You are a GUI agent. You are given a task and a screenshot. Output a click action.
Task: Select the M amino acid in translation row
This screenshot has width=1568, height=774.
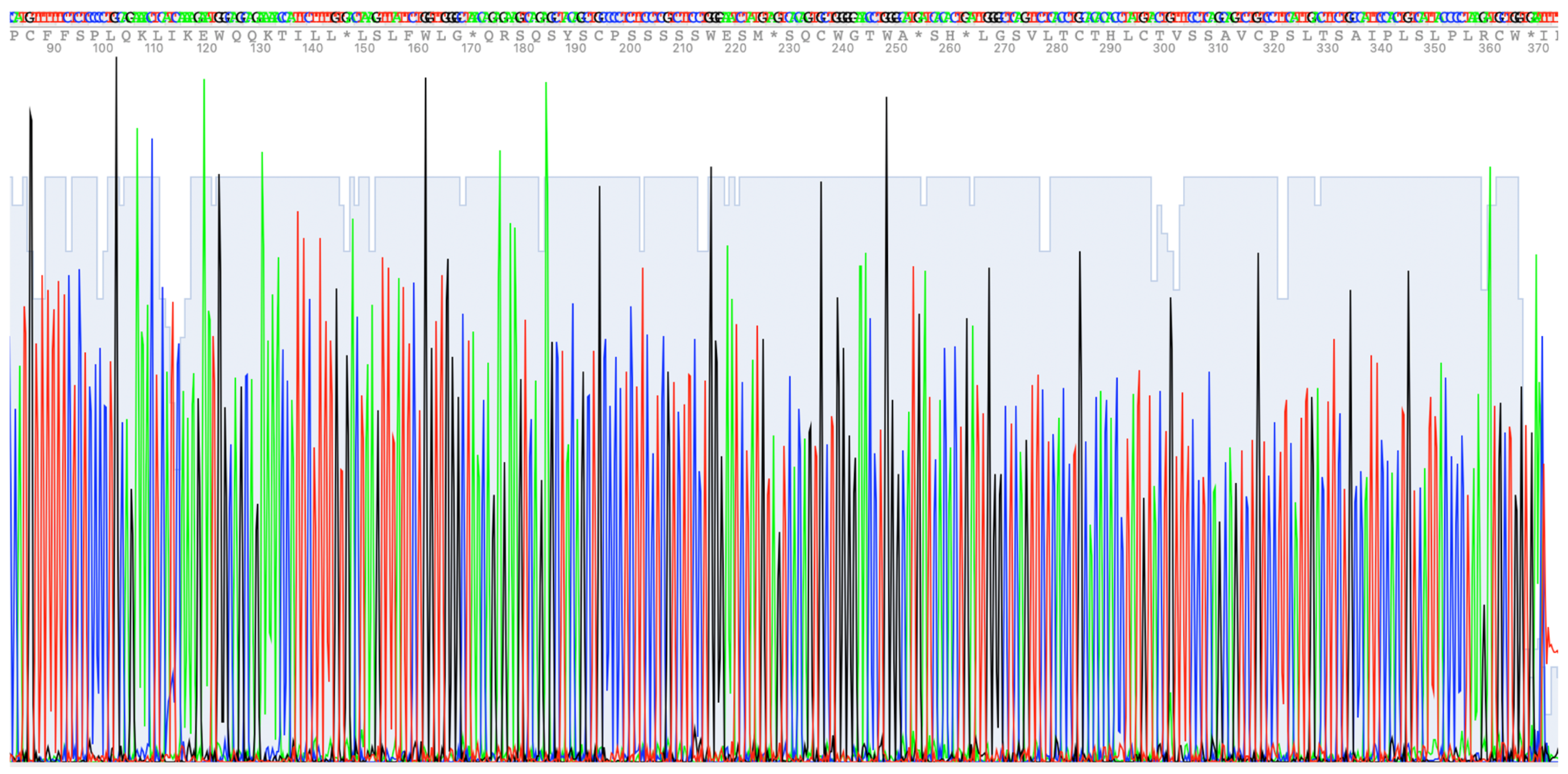[x=758, y=36]
